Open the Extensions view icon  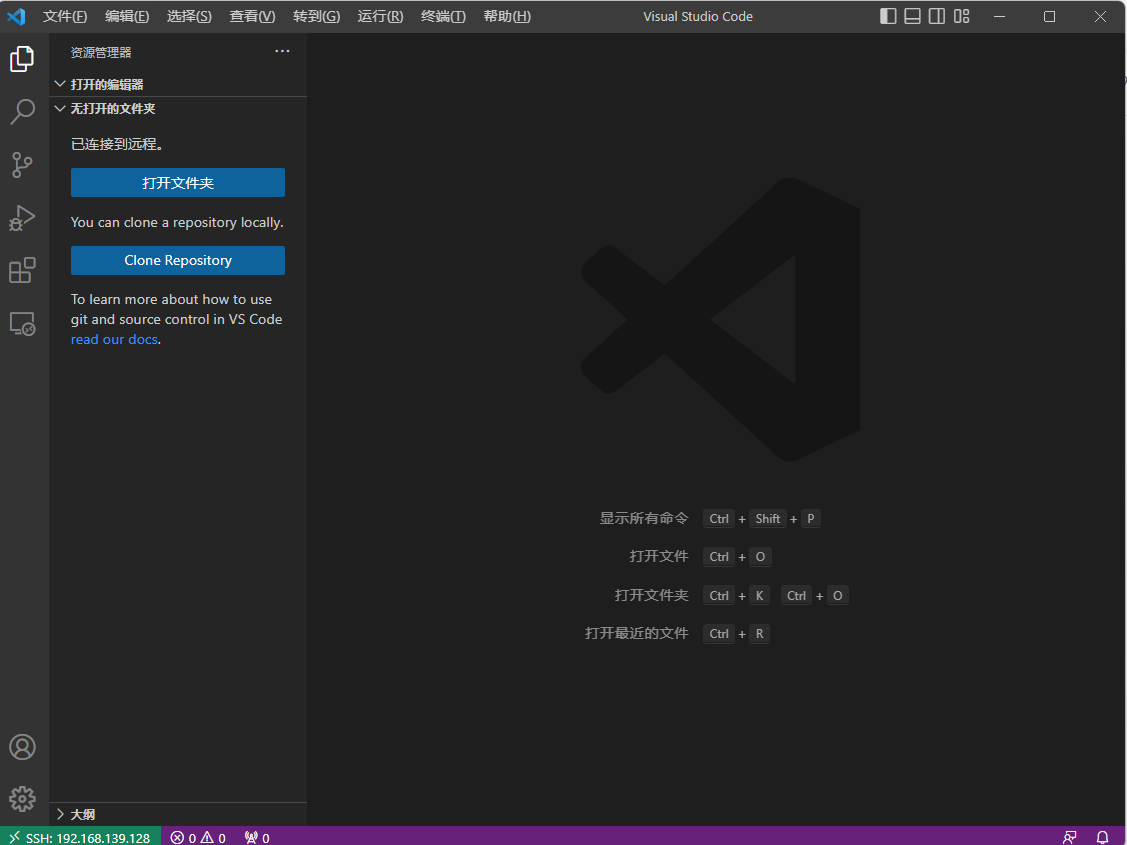click(x=22, y=270)
